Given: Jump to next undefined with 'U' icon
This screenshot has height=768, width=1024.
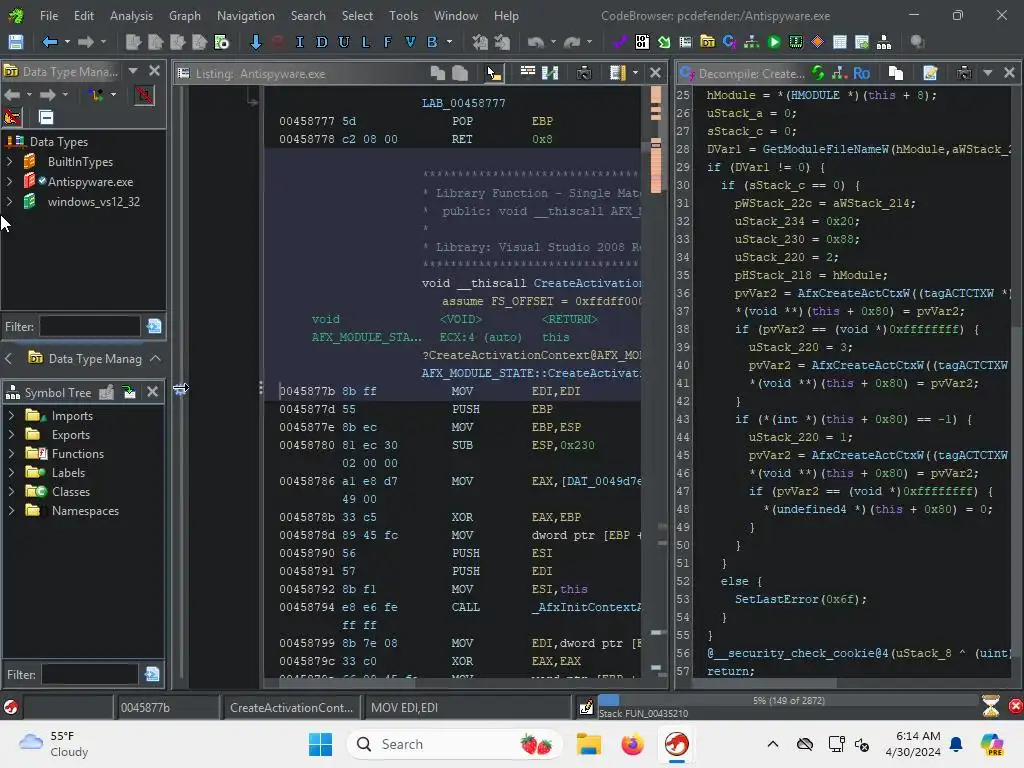Looking at the screenshot, I should pos(344,42).
